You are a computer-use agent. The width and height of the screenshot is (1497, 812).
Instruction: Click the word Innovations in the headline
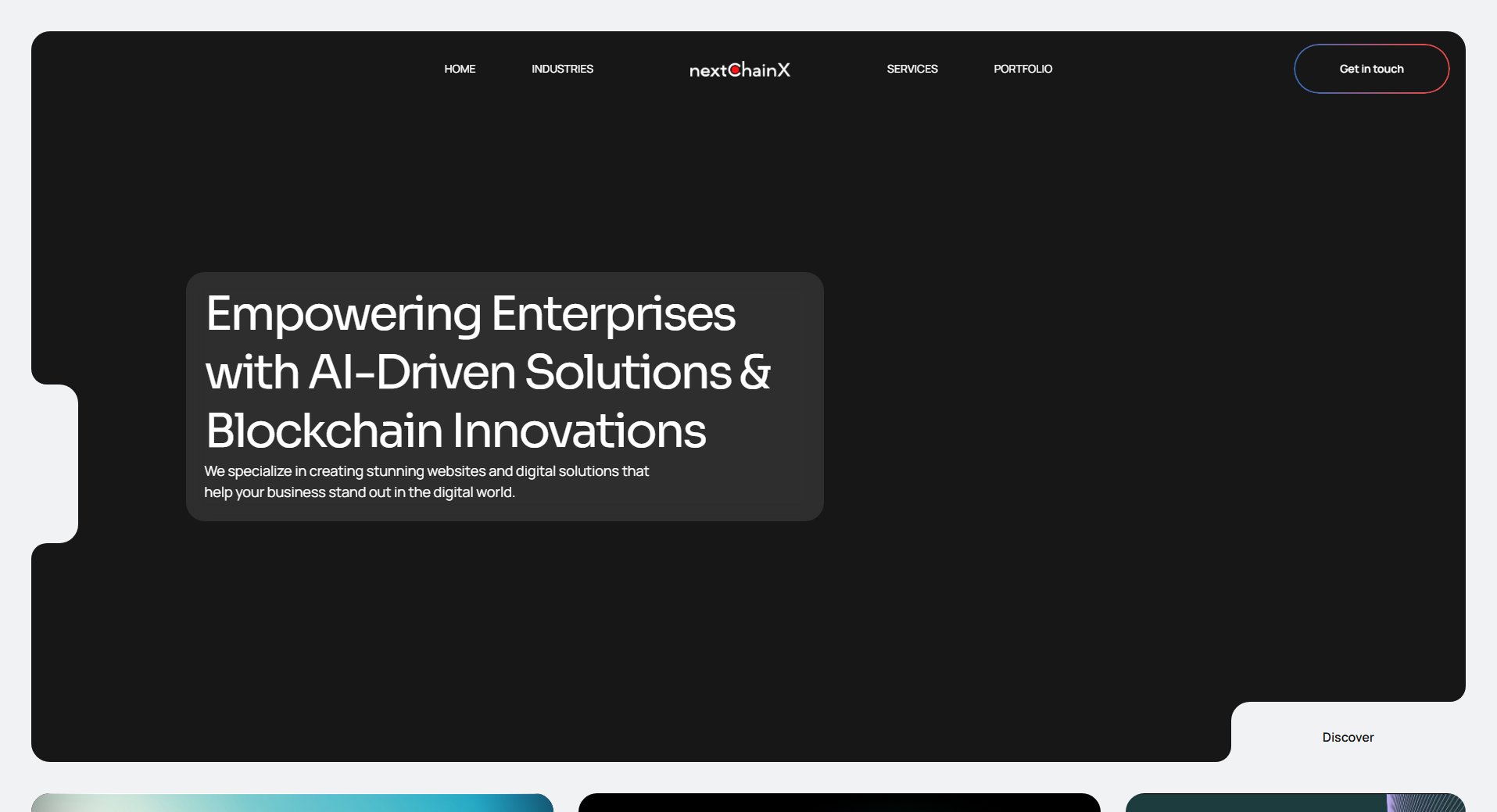578,431
